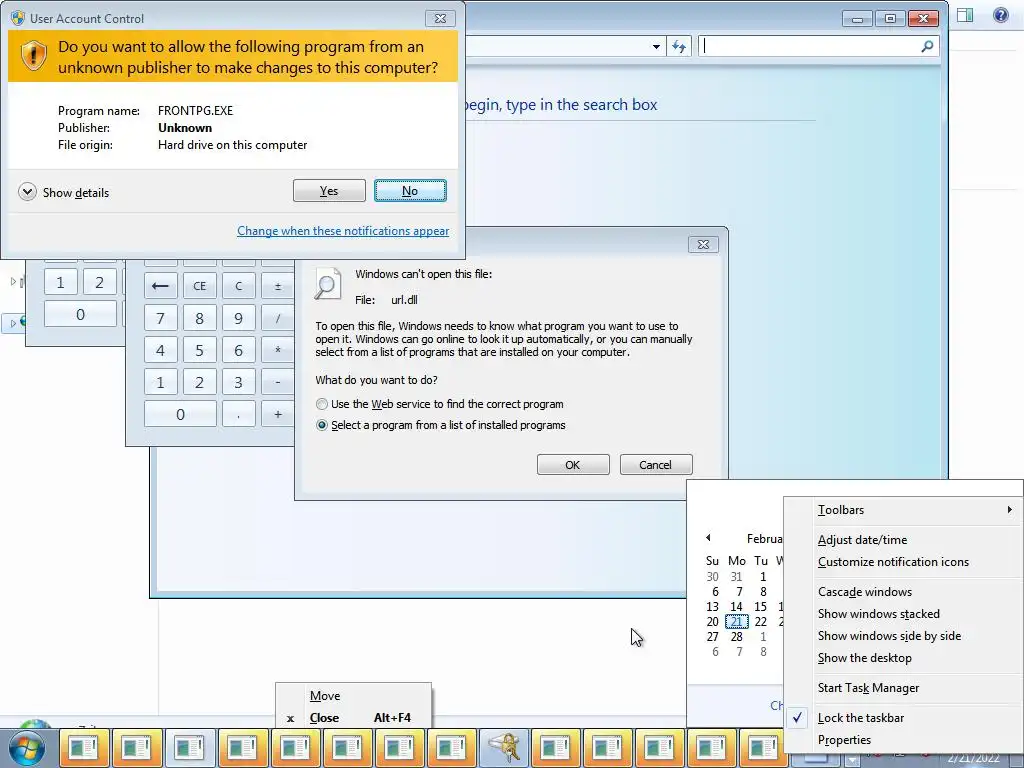Choose 'Move' in the small window menu

[x=353, y=696]
